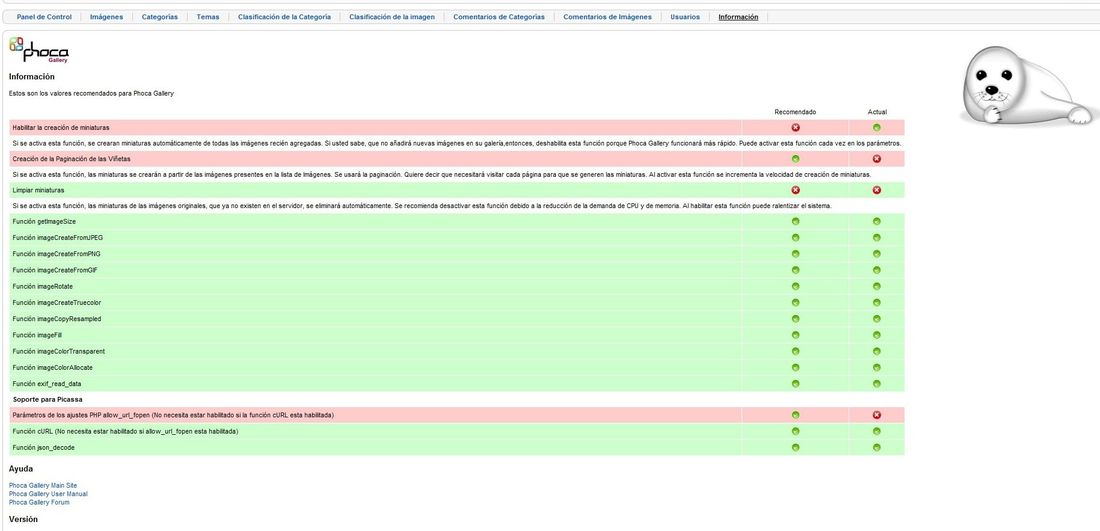Click Actual red icon for Paginación de Viñetas
This screenshot has width=1100, height=531.
[x=876, y=159]
